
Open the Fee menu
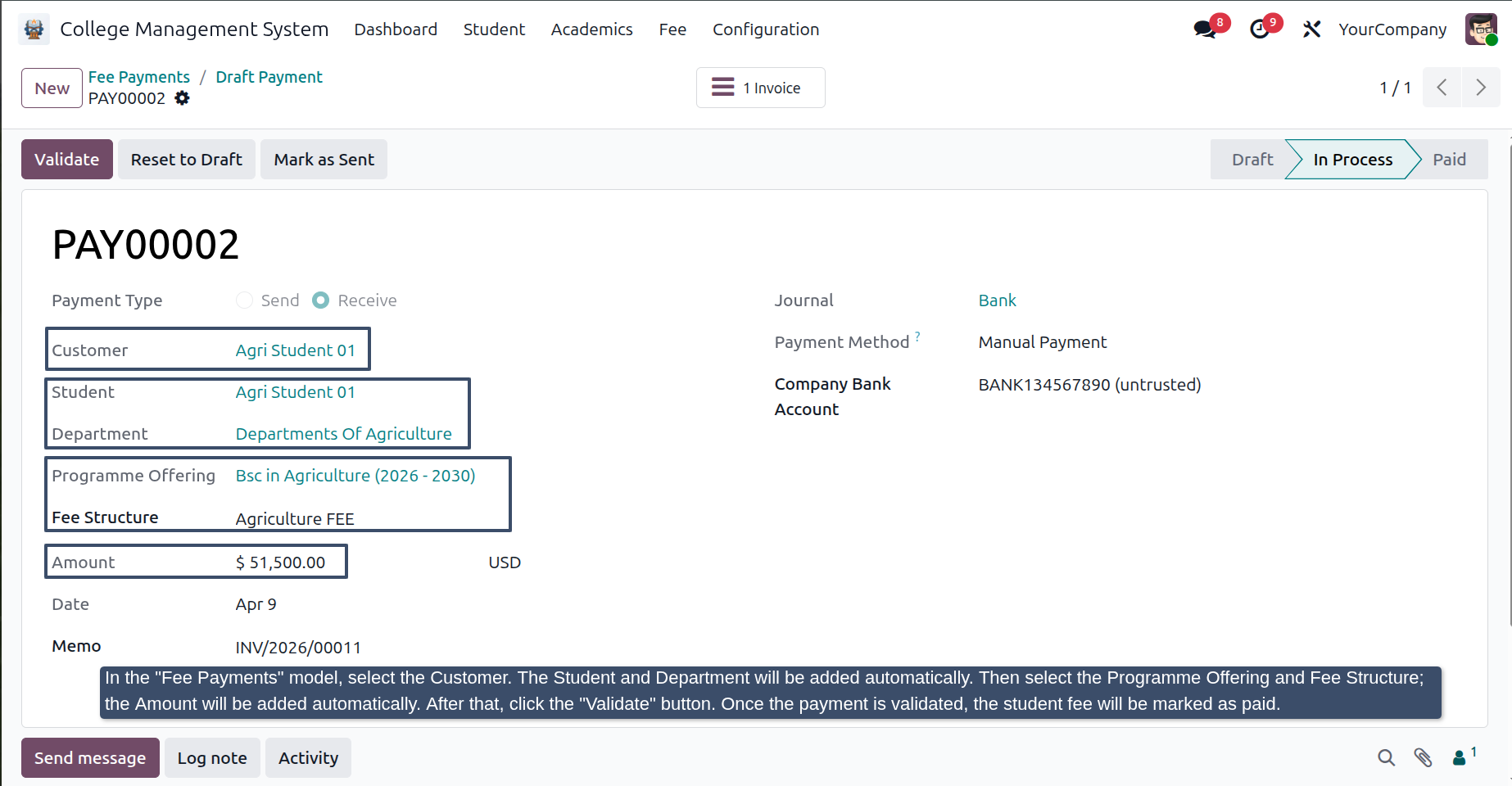coord(672,29)
